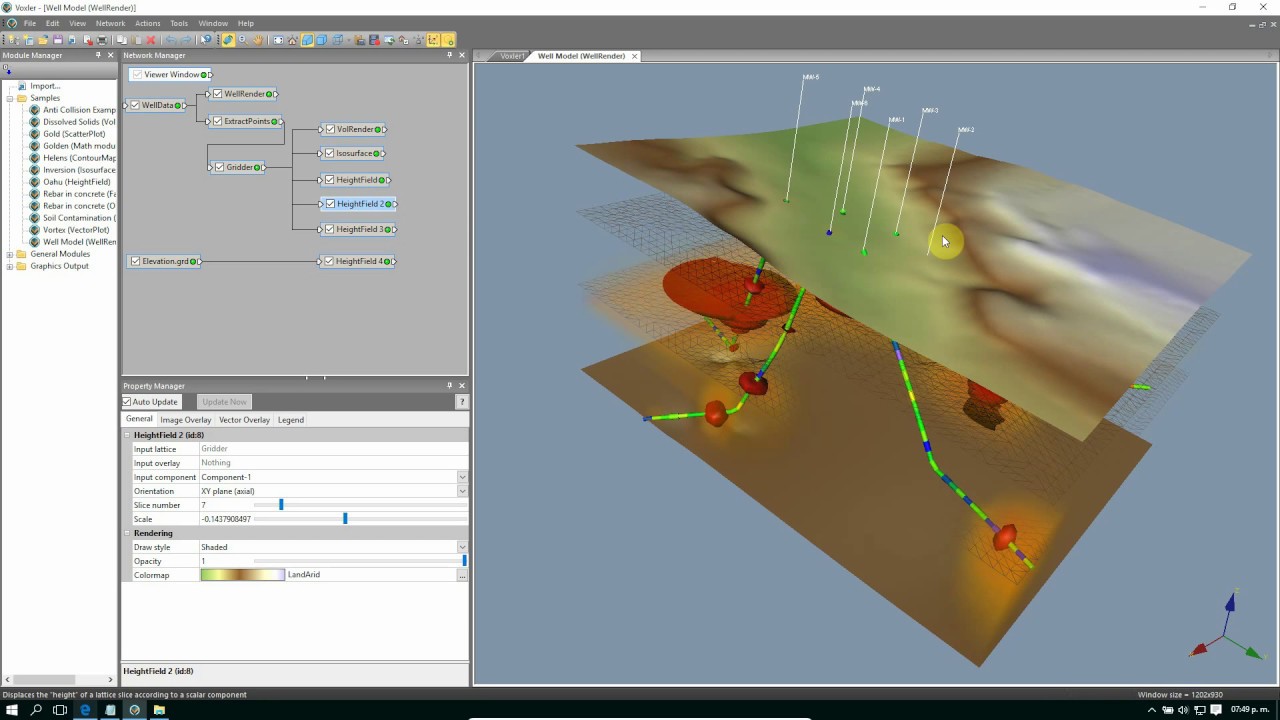The height and width of the screenshot is (720, 1280).
Task: Click the Redo arrow toolbar icon
Action: click(x=186, y=40)
